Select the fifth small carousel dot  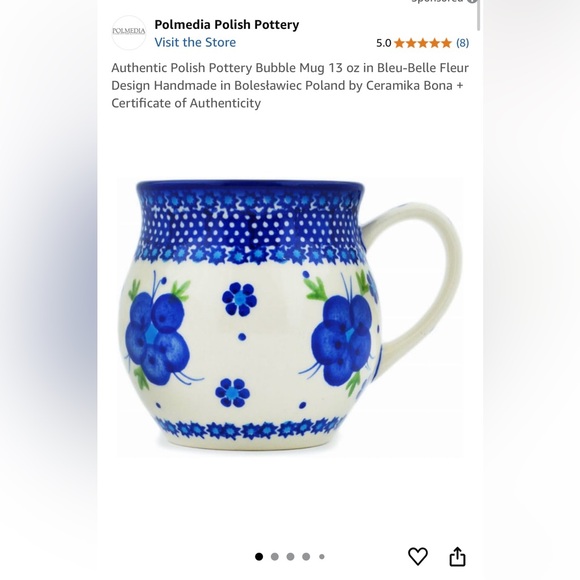[322, 556]
